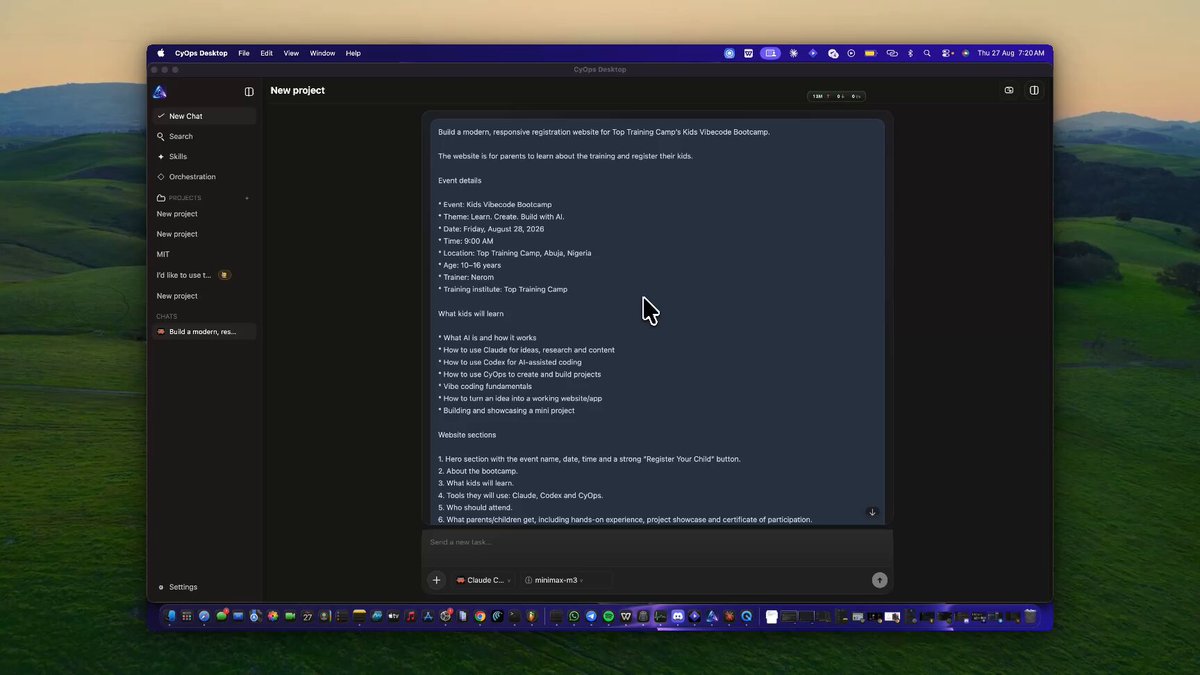The image size is (1200, 675).
Task: Click the icon left of the right-panel toggle
Action: (x=1009, y=90)
